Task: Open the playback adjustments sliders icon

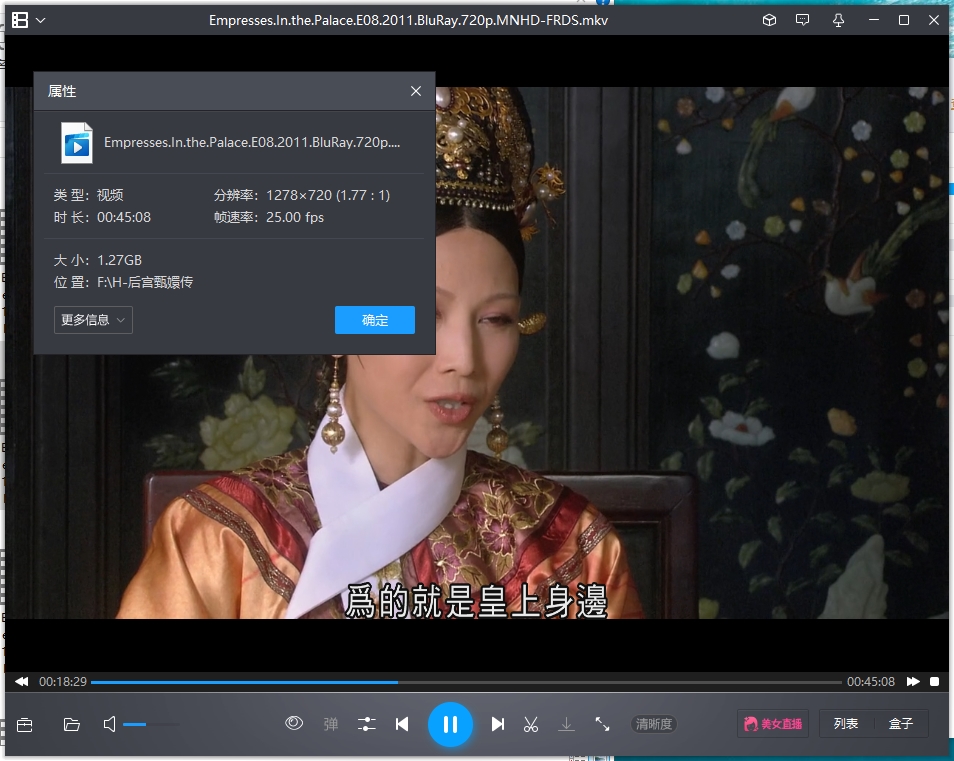Action: click(366, 724)
